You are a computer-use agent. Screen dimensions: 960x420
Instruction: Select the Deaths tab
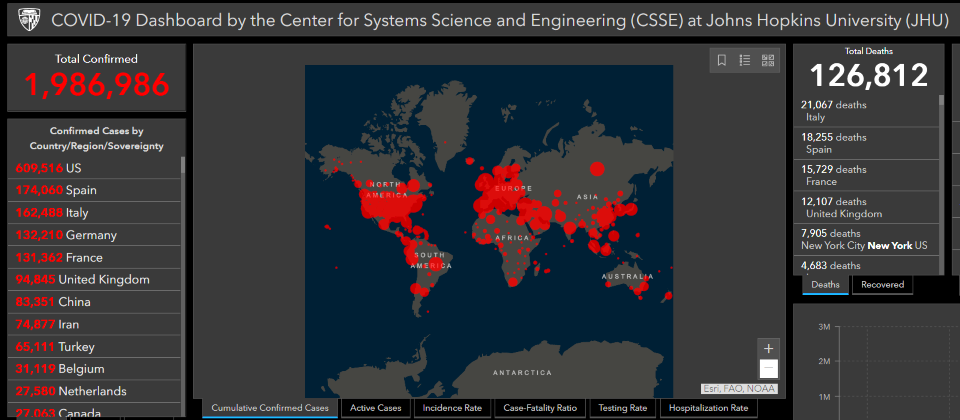coord(825,285)
